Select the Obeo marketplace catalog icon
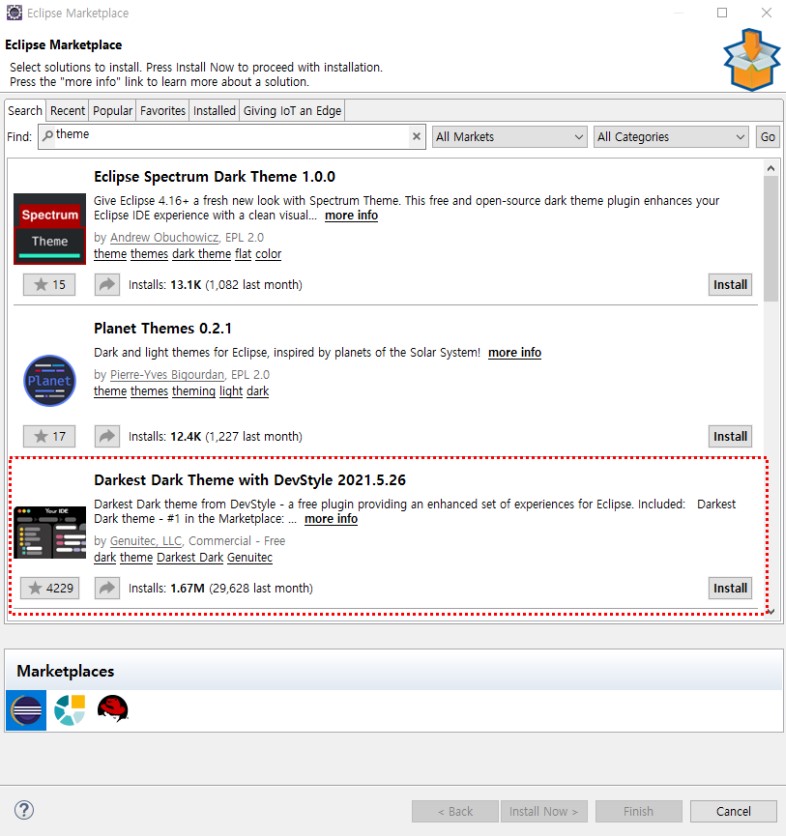Image resolution: width=786 pixels, height=836 pixels. point(70,710)
